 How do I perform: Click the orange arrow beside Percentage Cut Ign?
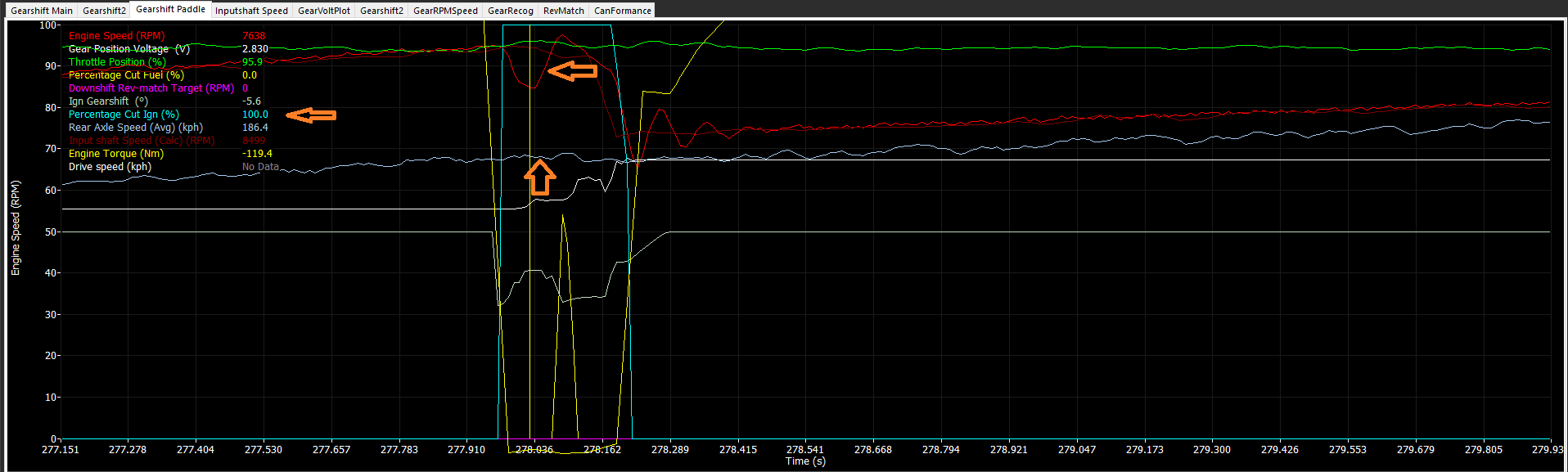pyautogui.click(x=312, y=115)
